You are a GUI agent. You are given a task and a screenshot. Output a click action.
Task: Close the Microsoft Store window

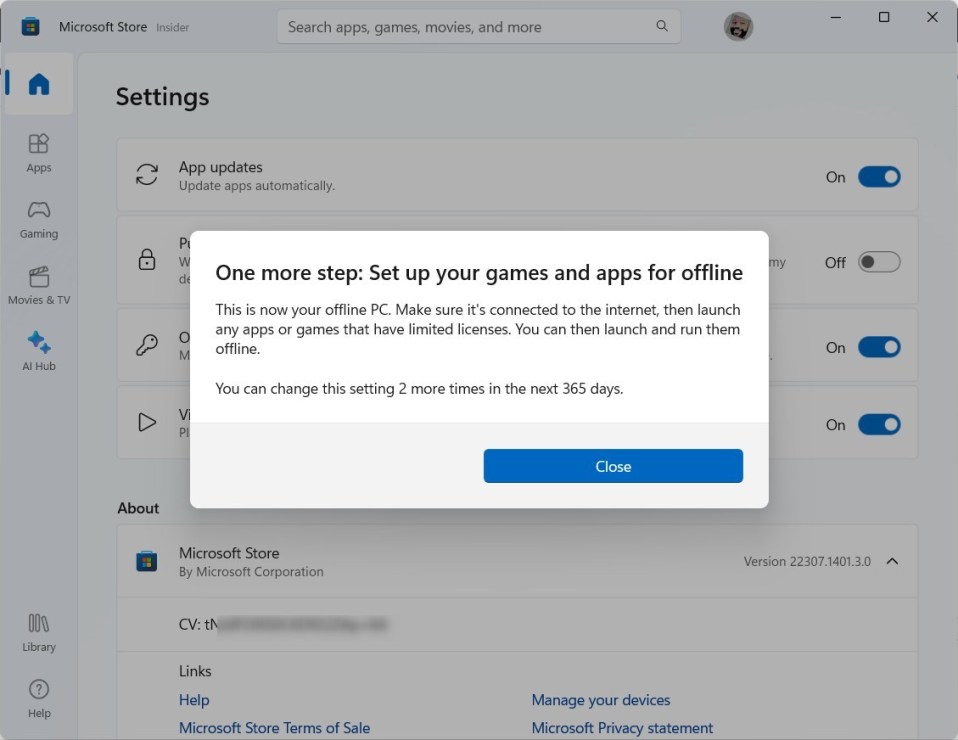(932, 17)
